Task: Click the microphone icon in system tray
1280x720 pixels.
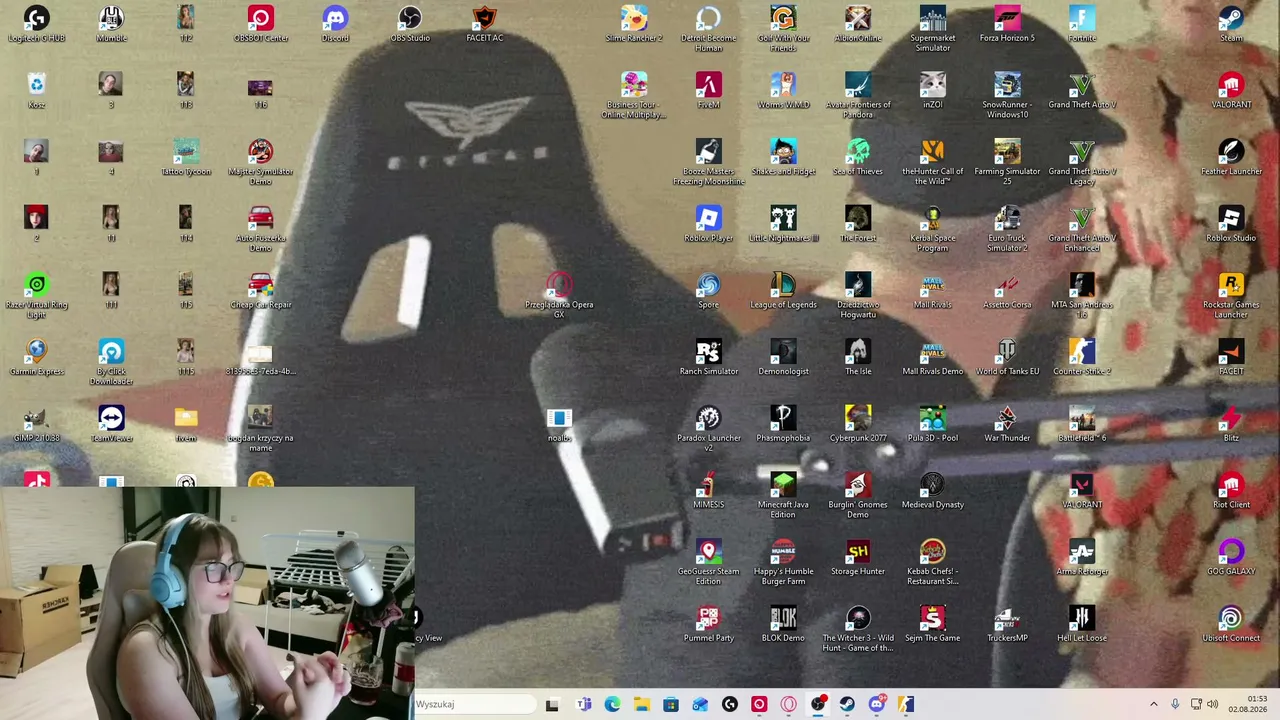Action: 1174,704
